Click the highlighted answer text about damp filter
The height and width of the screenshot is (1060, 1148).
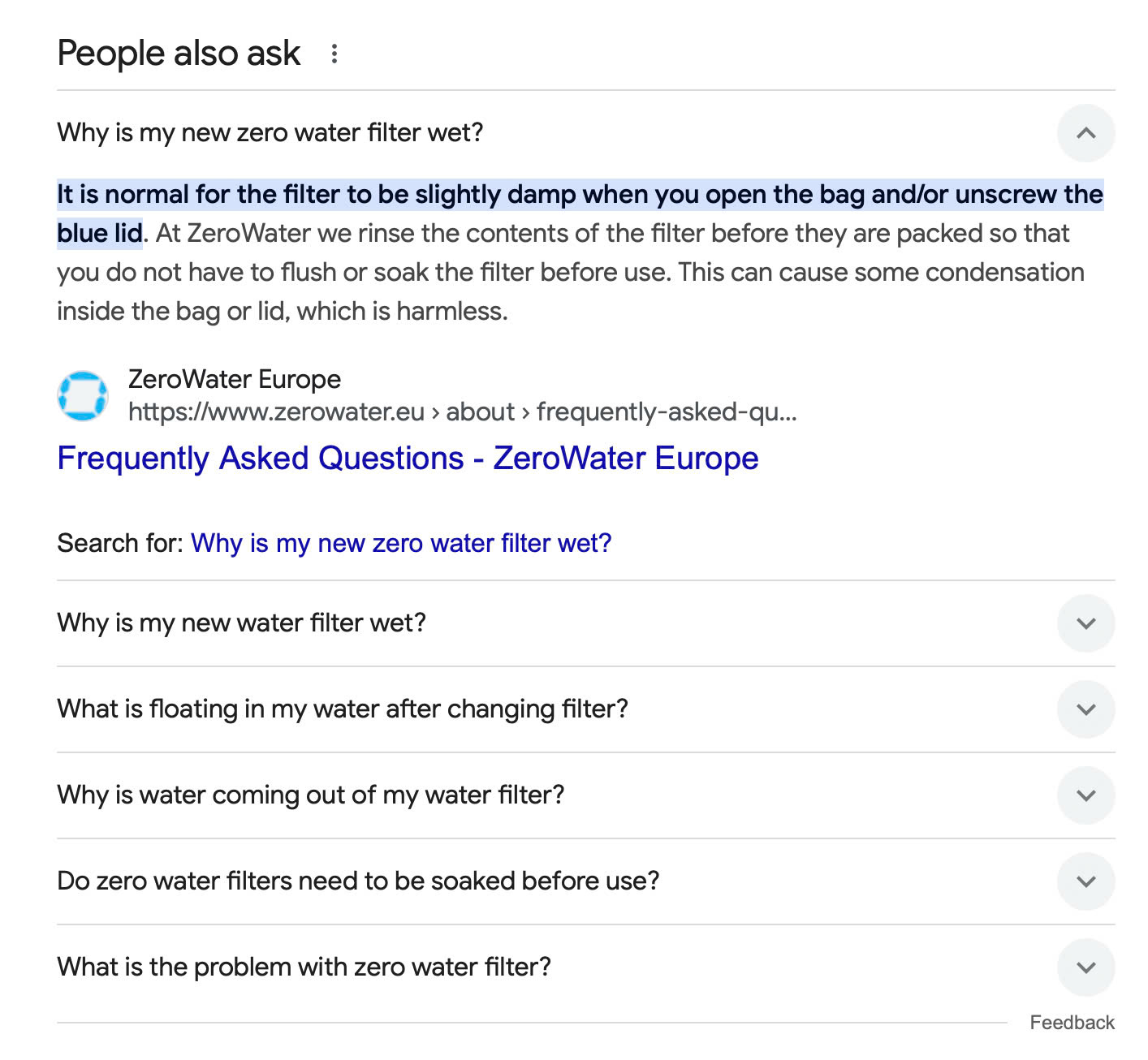[580, 213]
